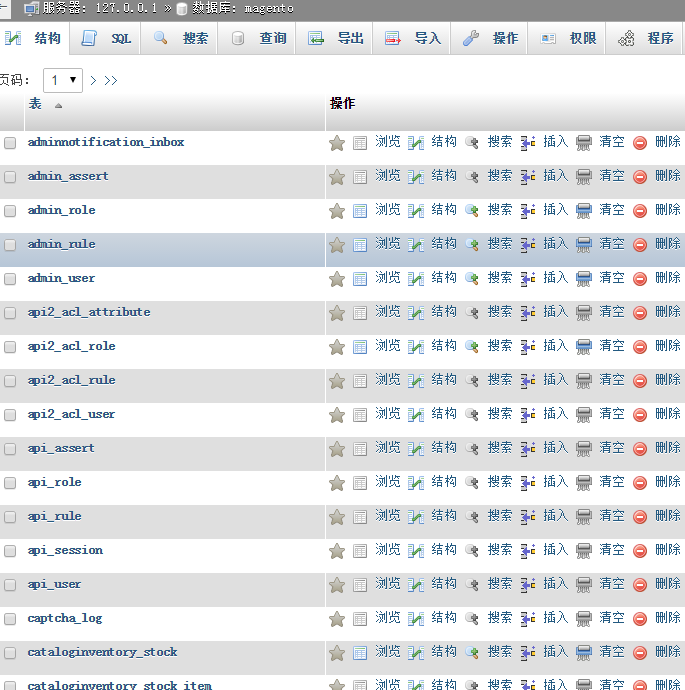Viewport: 685px width, 690px height.
Task: Go to next page with > arrow
Action: click(94, 80)
